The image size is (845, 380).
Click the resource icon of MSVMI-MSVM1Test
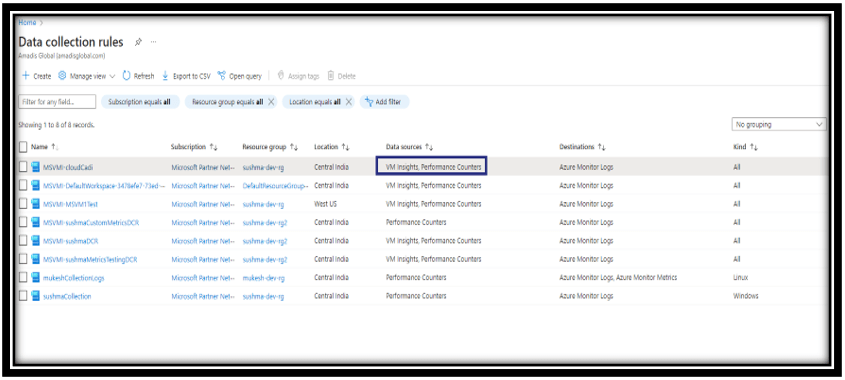pyautogui.click(x=36, y=204)
